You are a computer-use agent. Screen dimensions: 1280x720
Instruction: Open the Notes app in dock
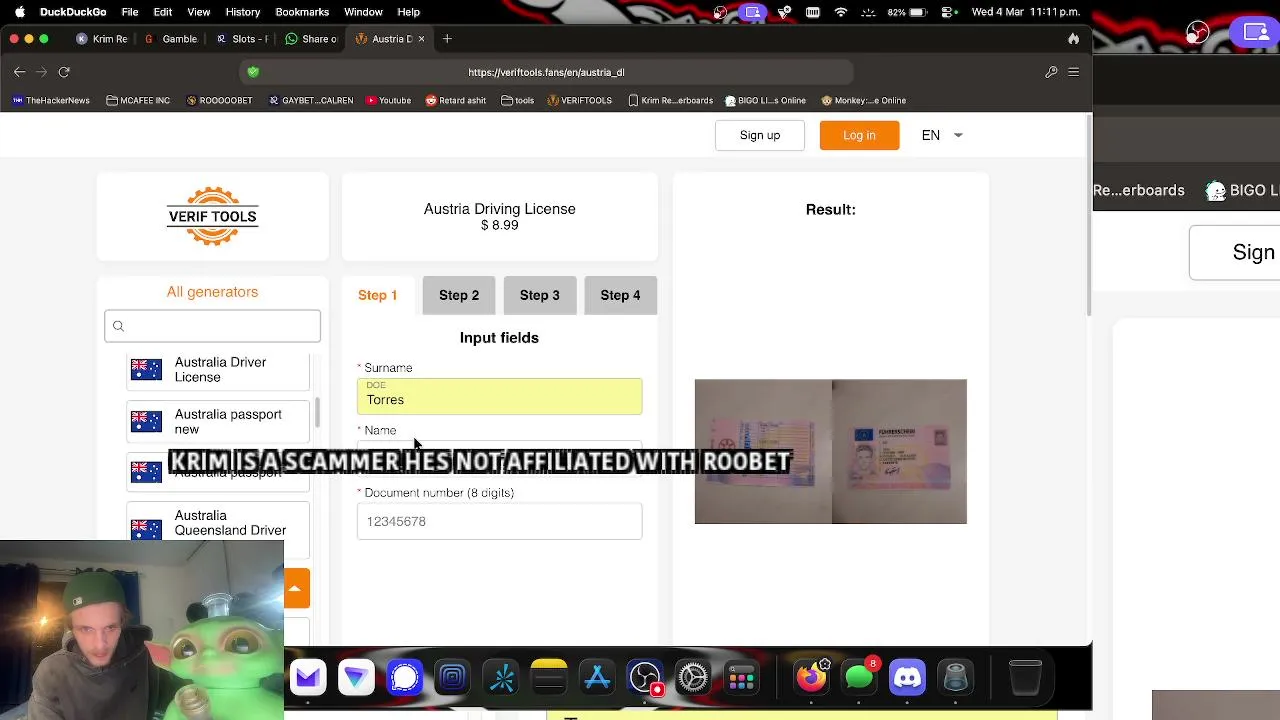pyautogui.click(x=549, y=678)
